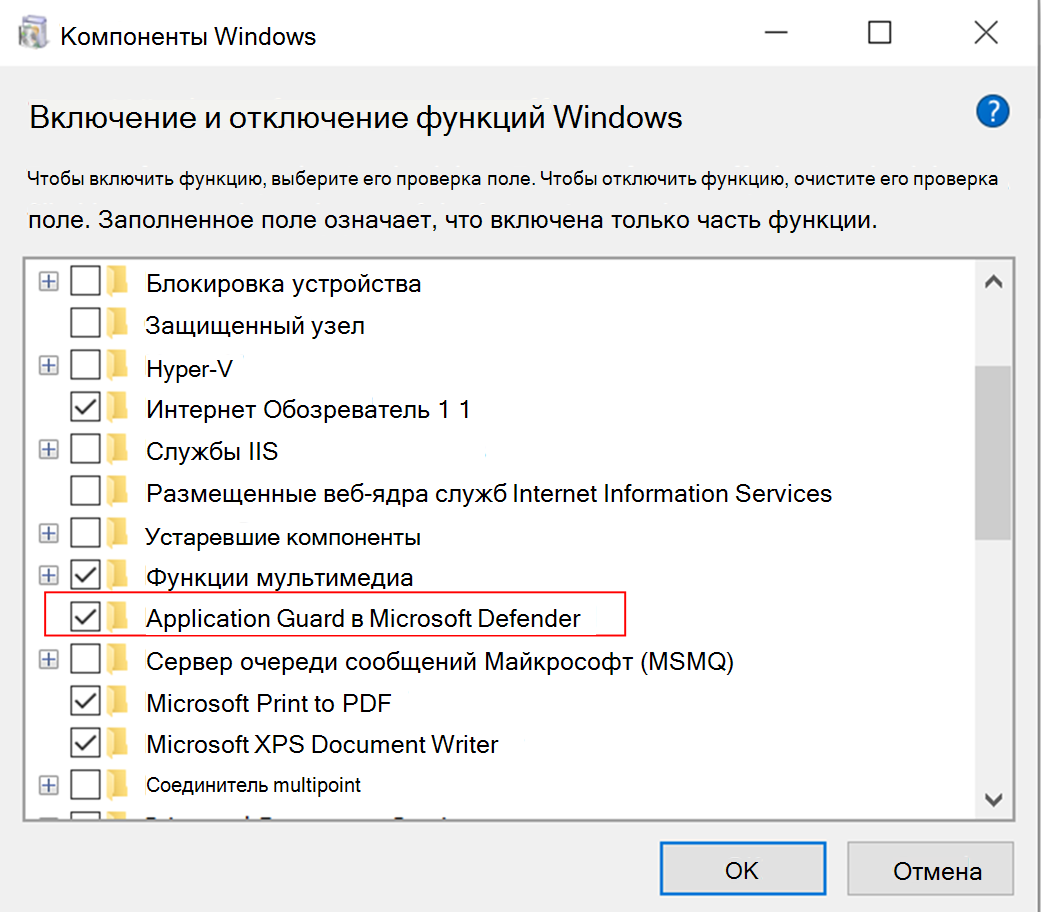
Task: Click the folder icon beside Службы IIS
Action: point(118,449)
